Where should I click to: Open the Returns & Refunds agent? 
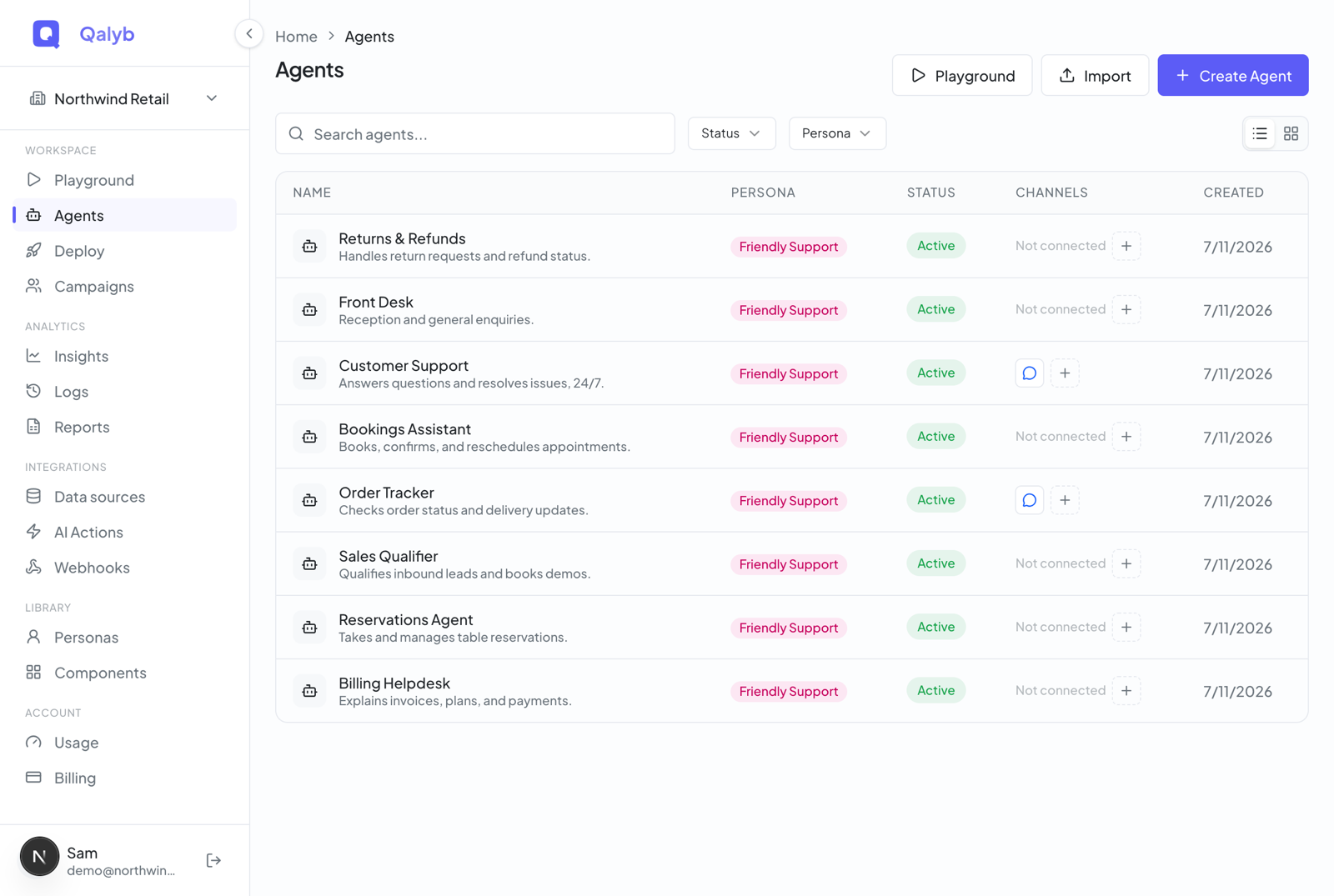[792, 246]
